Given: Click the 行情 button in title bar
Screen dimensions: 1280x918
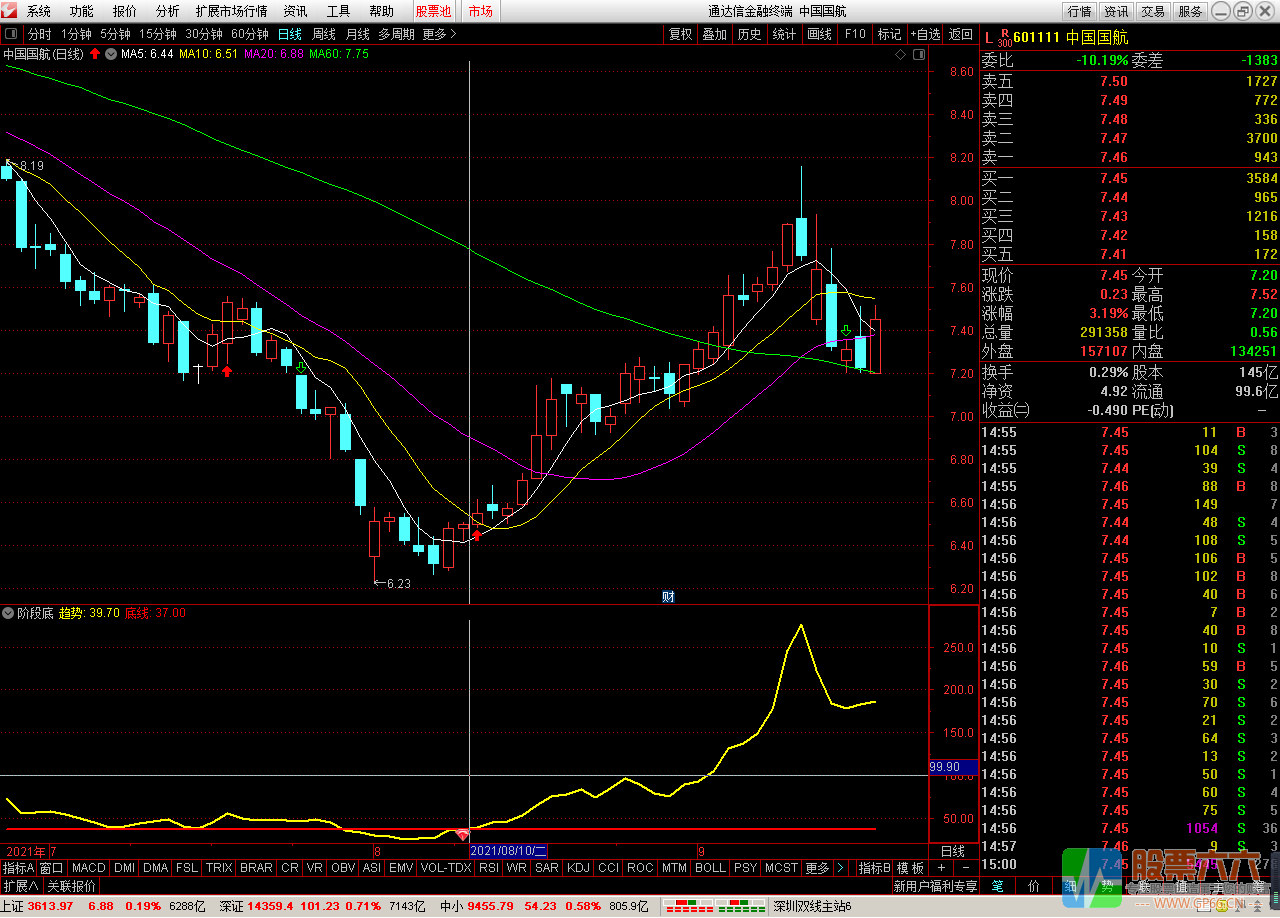Looking at the screenshot, I should pos(1079,11).
